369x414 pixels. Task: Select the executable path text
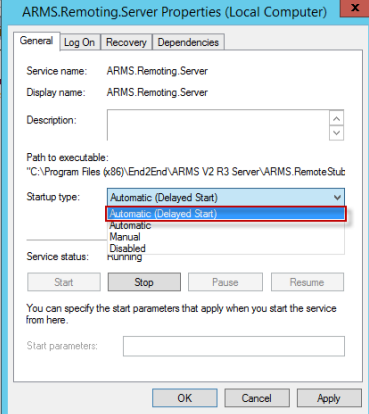[186, 172]
